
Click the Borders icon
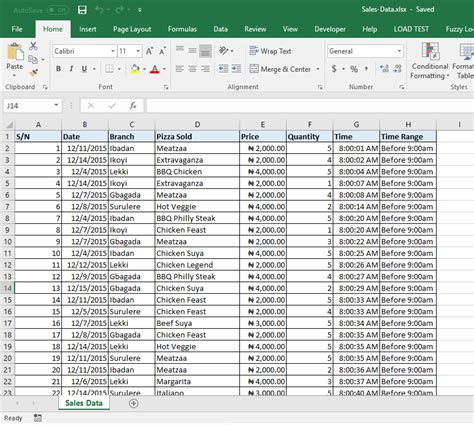pyautogui.click(x=109, y=69)
